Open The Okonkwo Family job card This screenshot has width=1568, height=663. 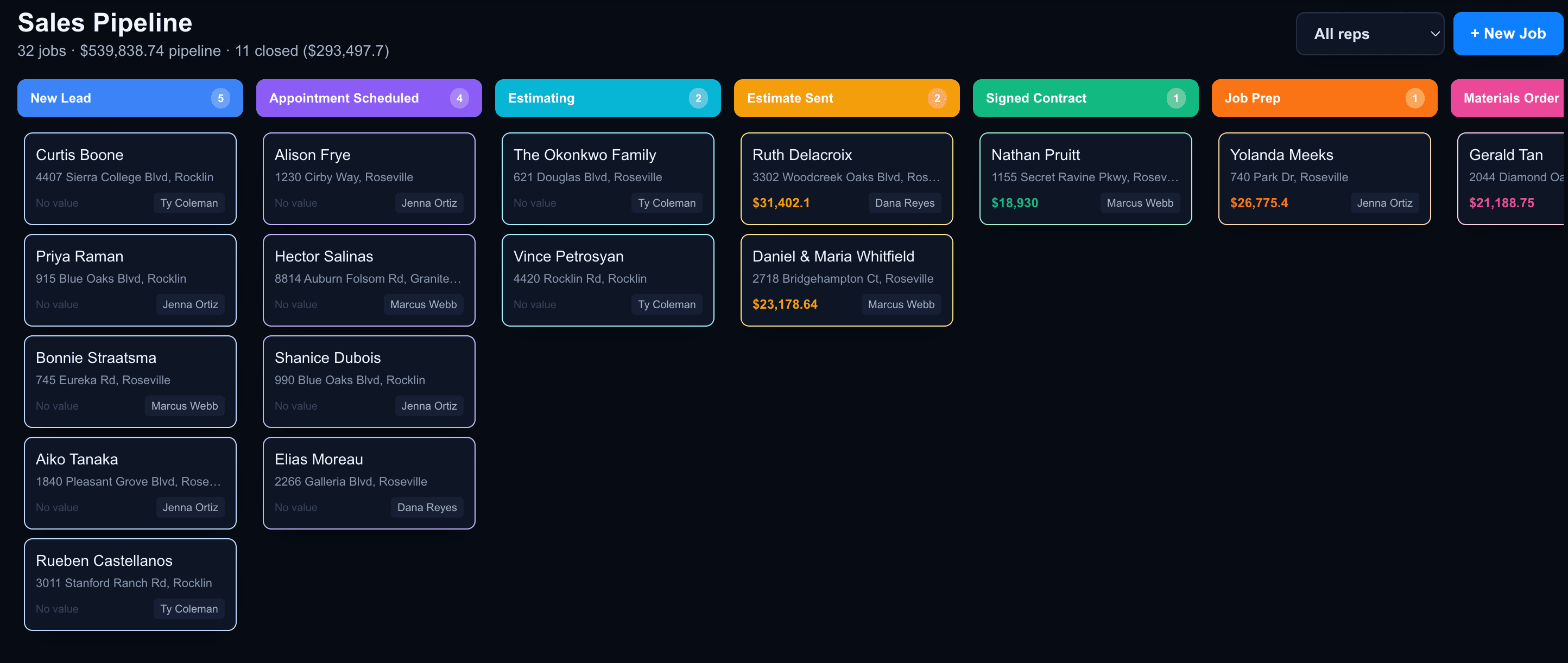pos(608,179)
